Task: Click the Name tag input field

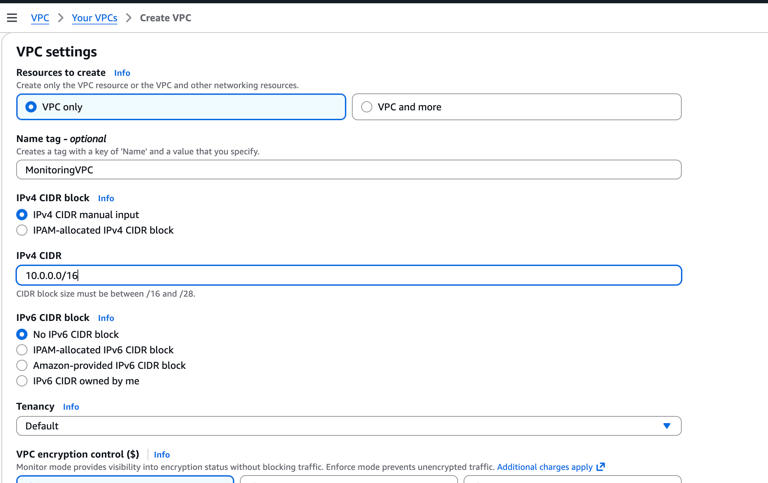Action: (348, 170)
